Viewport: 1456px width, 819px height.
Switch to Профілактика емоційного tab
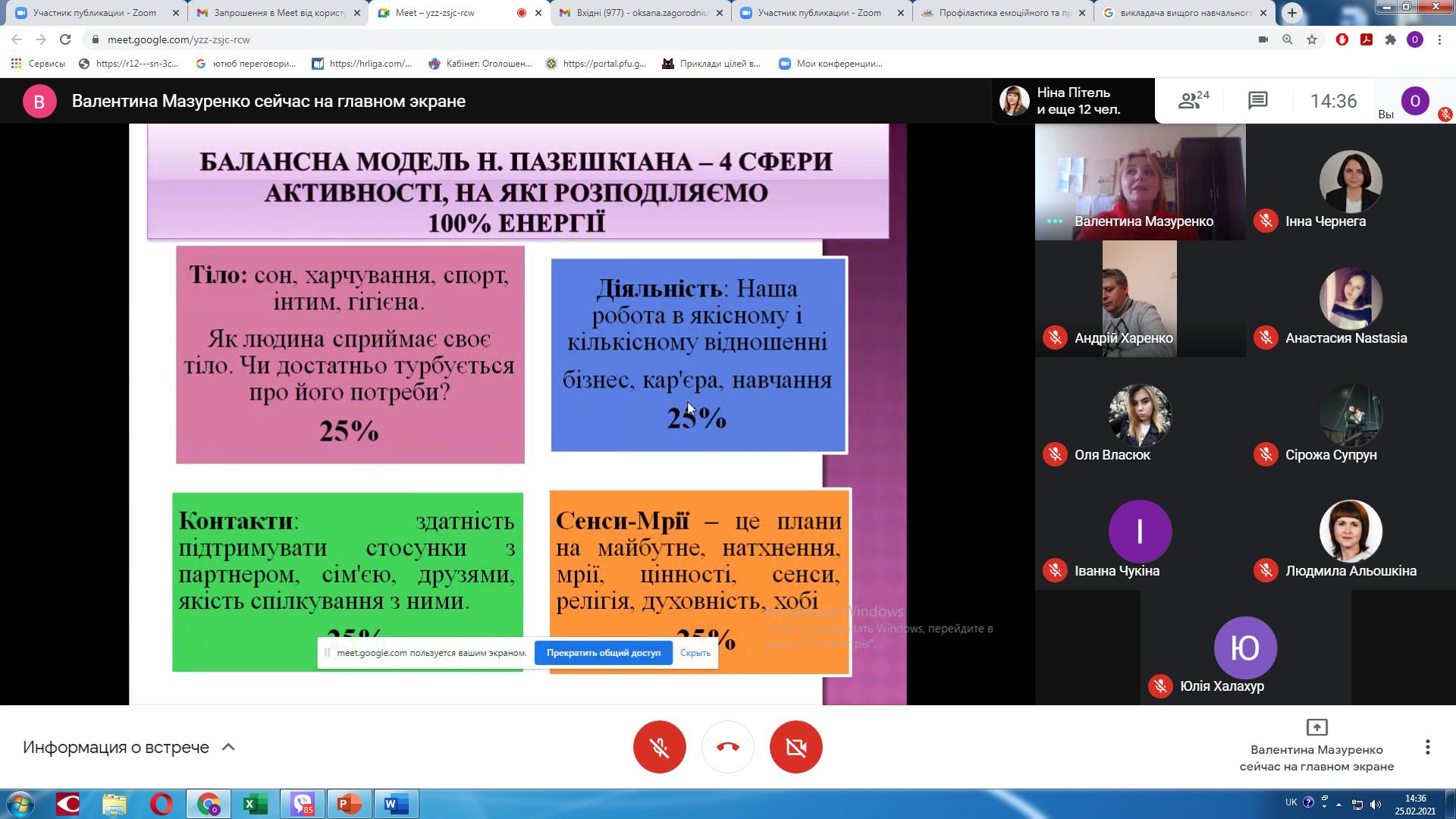point(1003,13)
